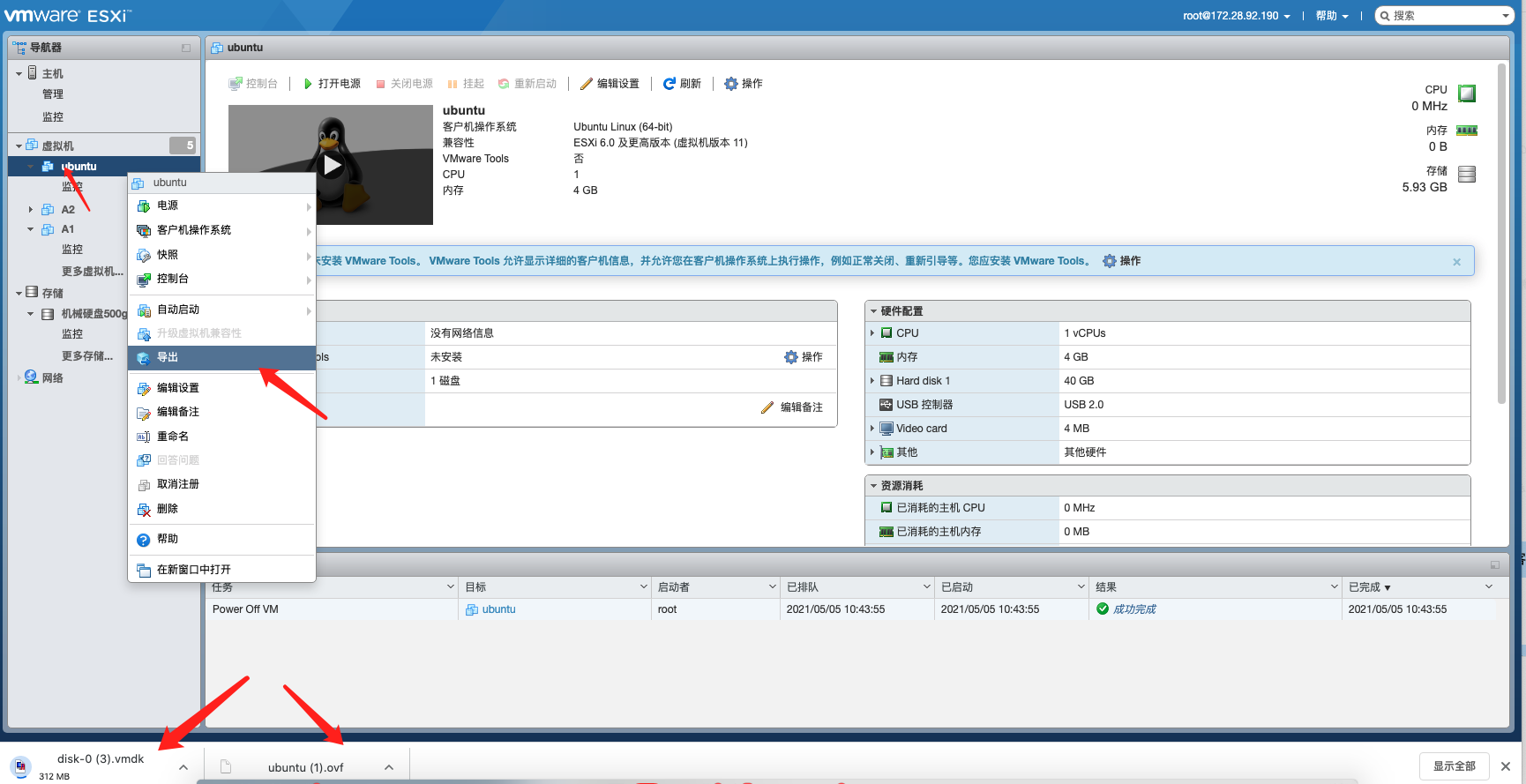Screen dimensions: 1526x784
Task: Focus the search input field
Action: pyautogui.click(x=1444, y=16)
